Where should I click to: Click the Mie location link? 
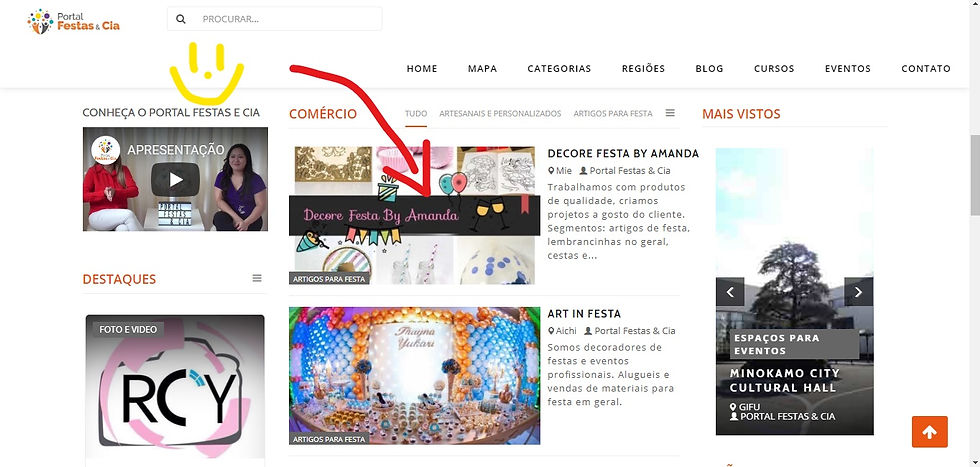click(x=560, y=171)
